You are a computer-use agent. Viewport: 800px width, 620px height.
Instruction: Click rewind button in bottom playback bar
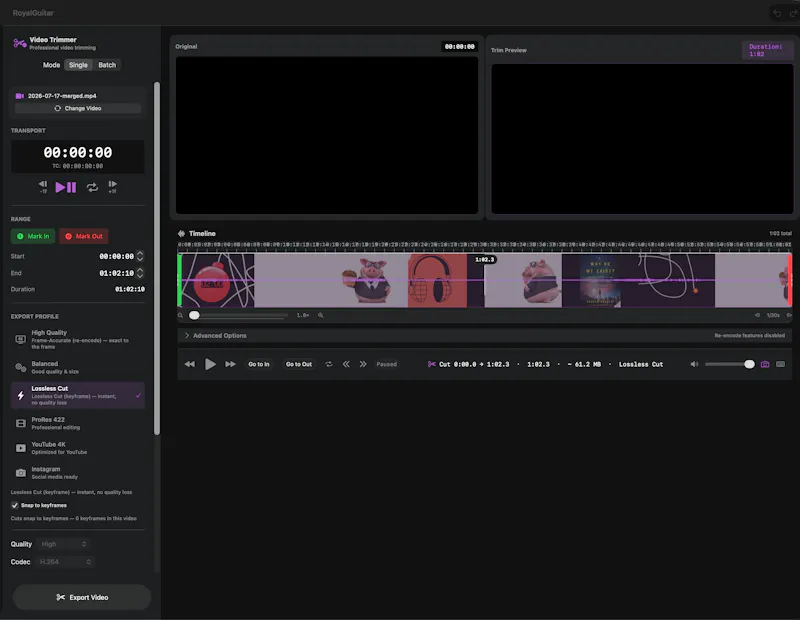click(190, 364)
